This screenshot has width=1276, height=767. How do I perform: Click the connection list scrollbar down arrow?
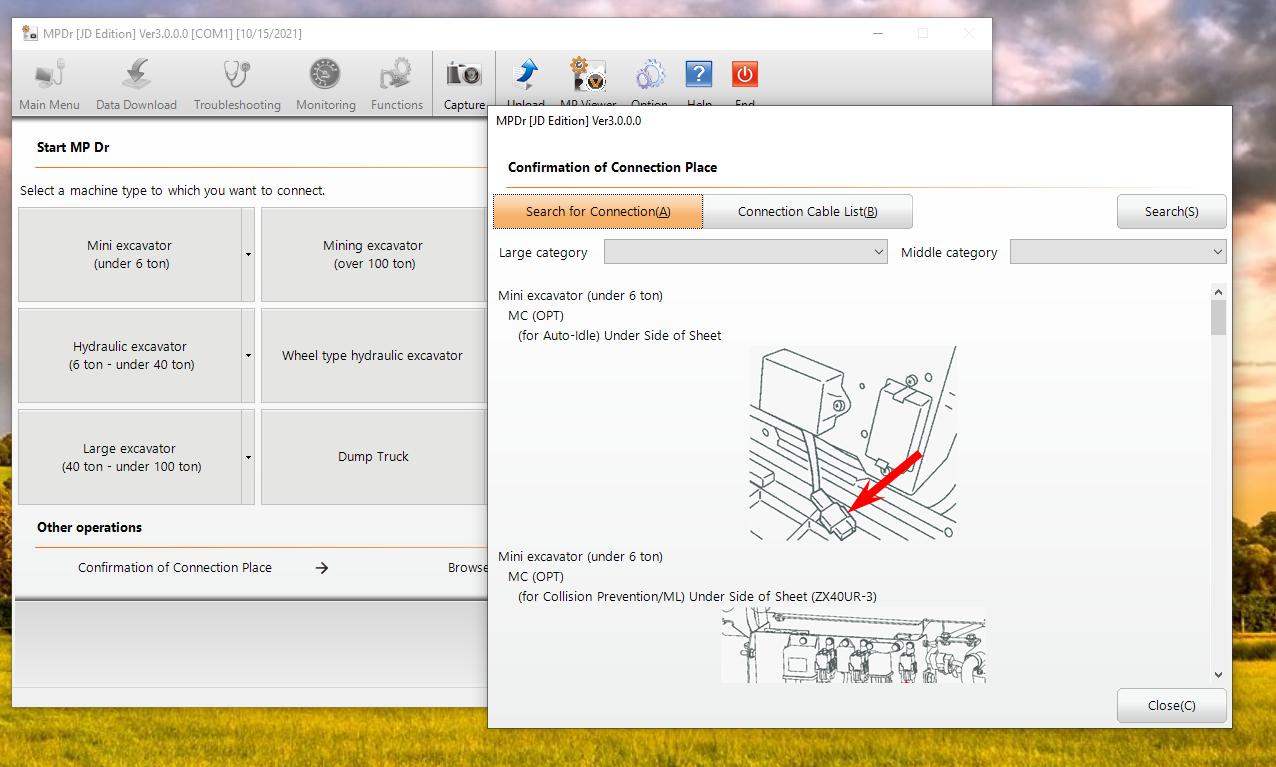tap(1218, 675)
